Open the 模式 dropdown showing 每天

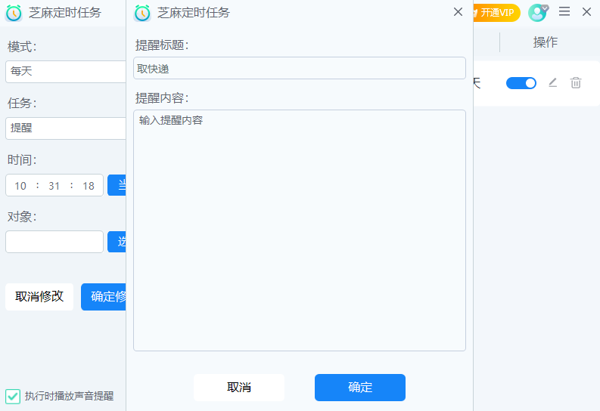65,71
